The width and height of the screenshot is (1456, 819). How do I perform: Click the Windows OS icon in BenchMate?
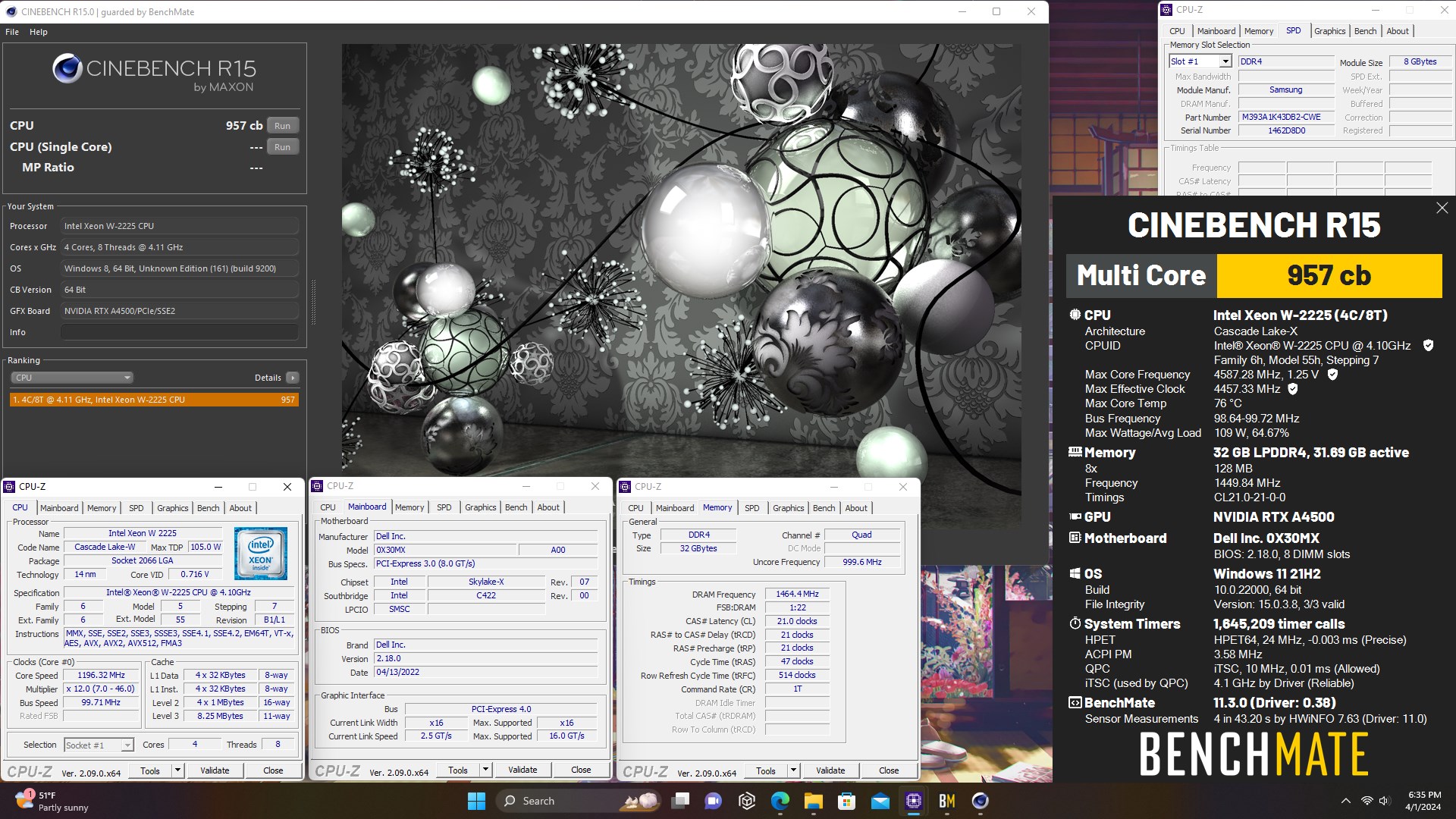click(1075, 574)
